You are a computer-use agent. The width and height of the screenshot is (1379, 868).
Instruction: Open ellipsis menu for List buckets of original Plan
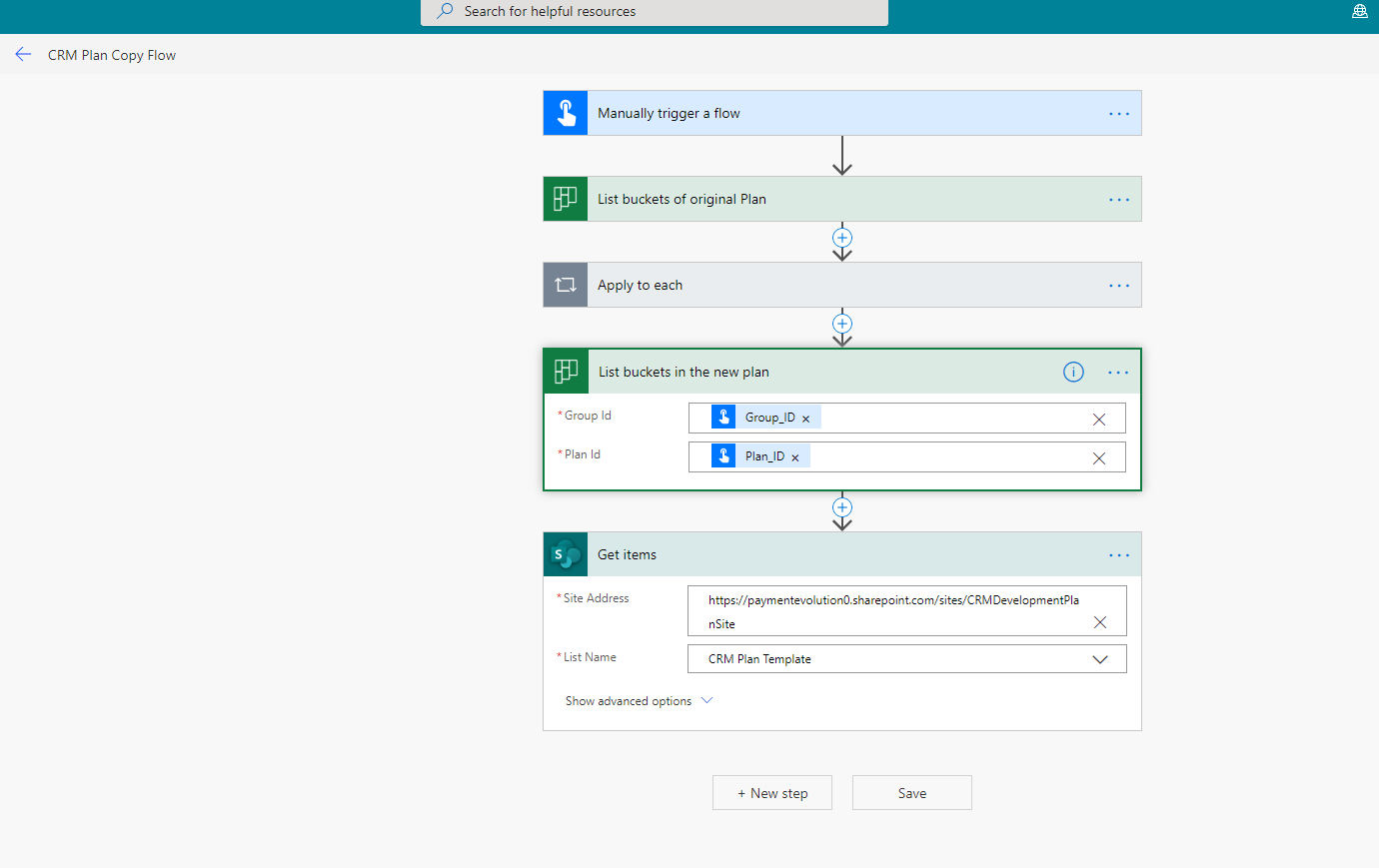coord(1118,200)
